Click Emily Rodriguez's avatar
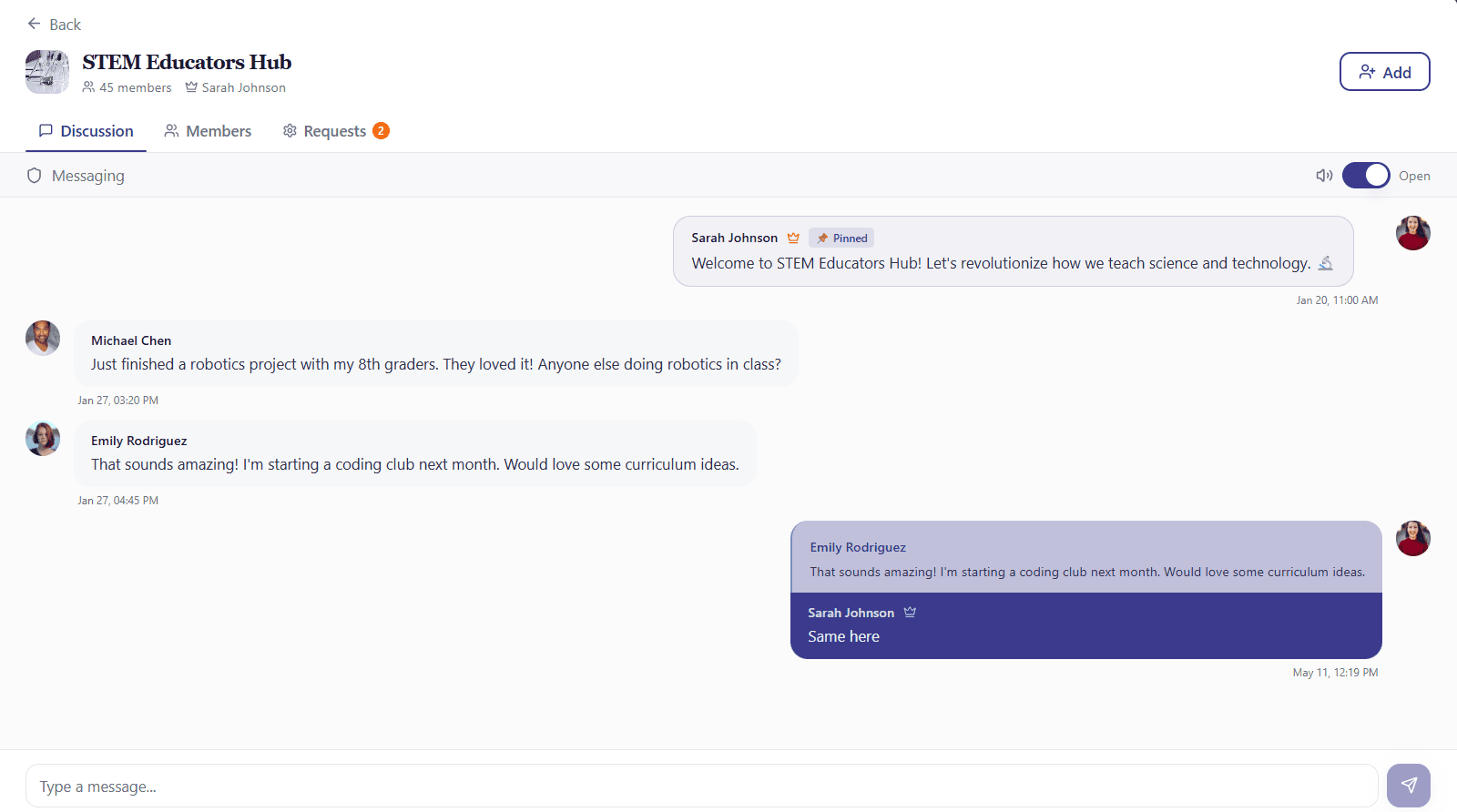This screenshot has width=1457, height=812. [x=43, y=438]
